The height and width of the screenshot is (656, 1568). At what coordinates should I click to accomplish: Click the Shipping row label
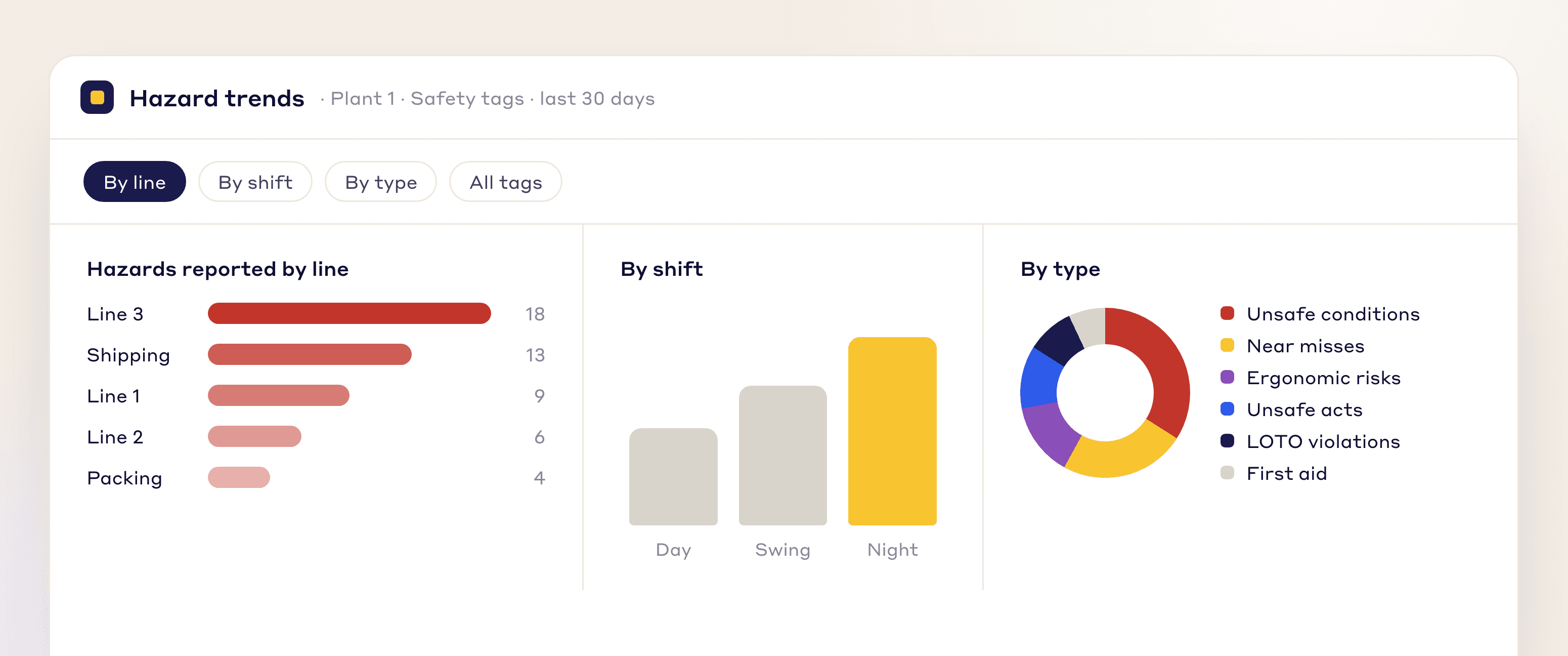[128, 356]
